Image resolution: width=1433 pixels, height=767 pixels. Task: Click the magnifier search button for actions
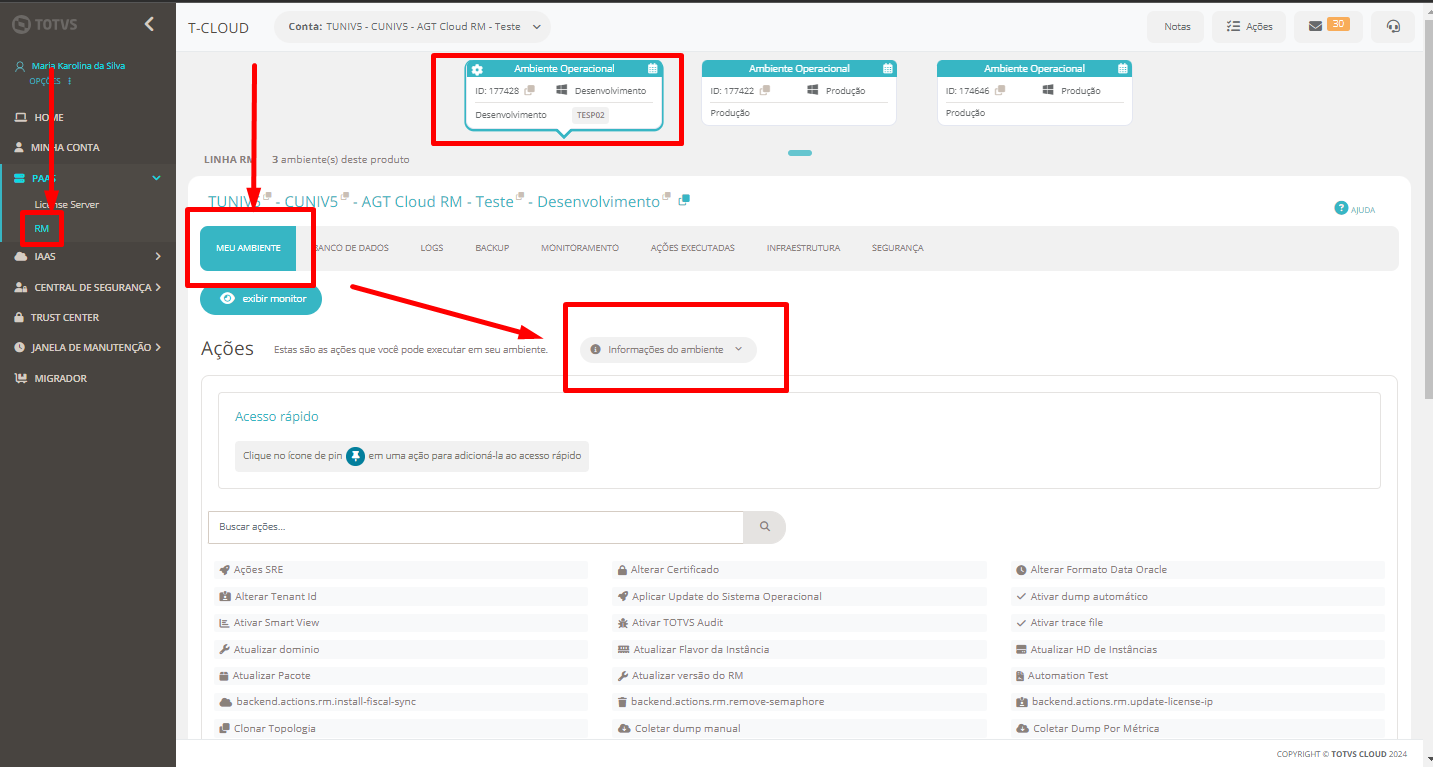pos(765,527)
